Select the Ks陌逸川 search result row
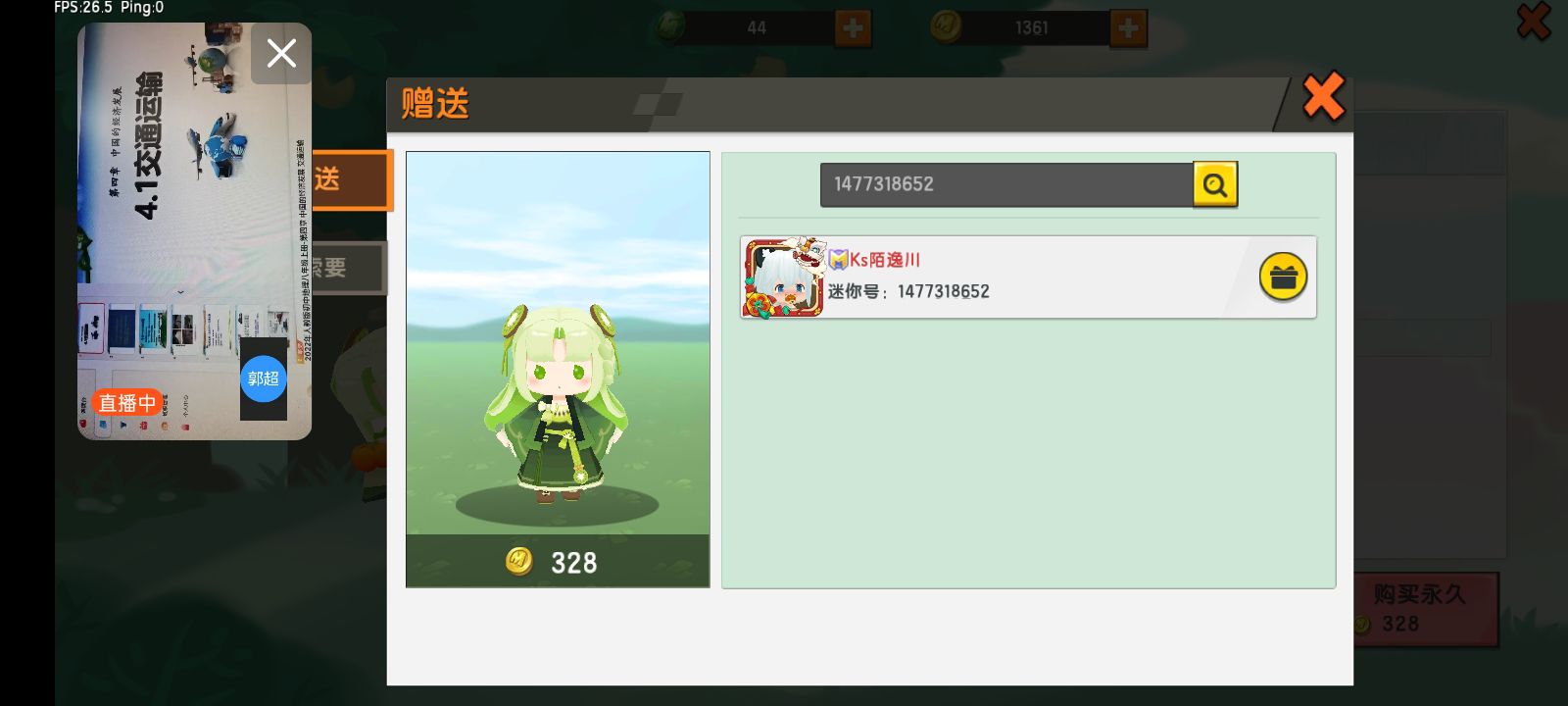The height and width of the screenshot is (706, 1568). [x=1028, y=277]
